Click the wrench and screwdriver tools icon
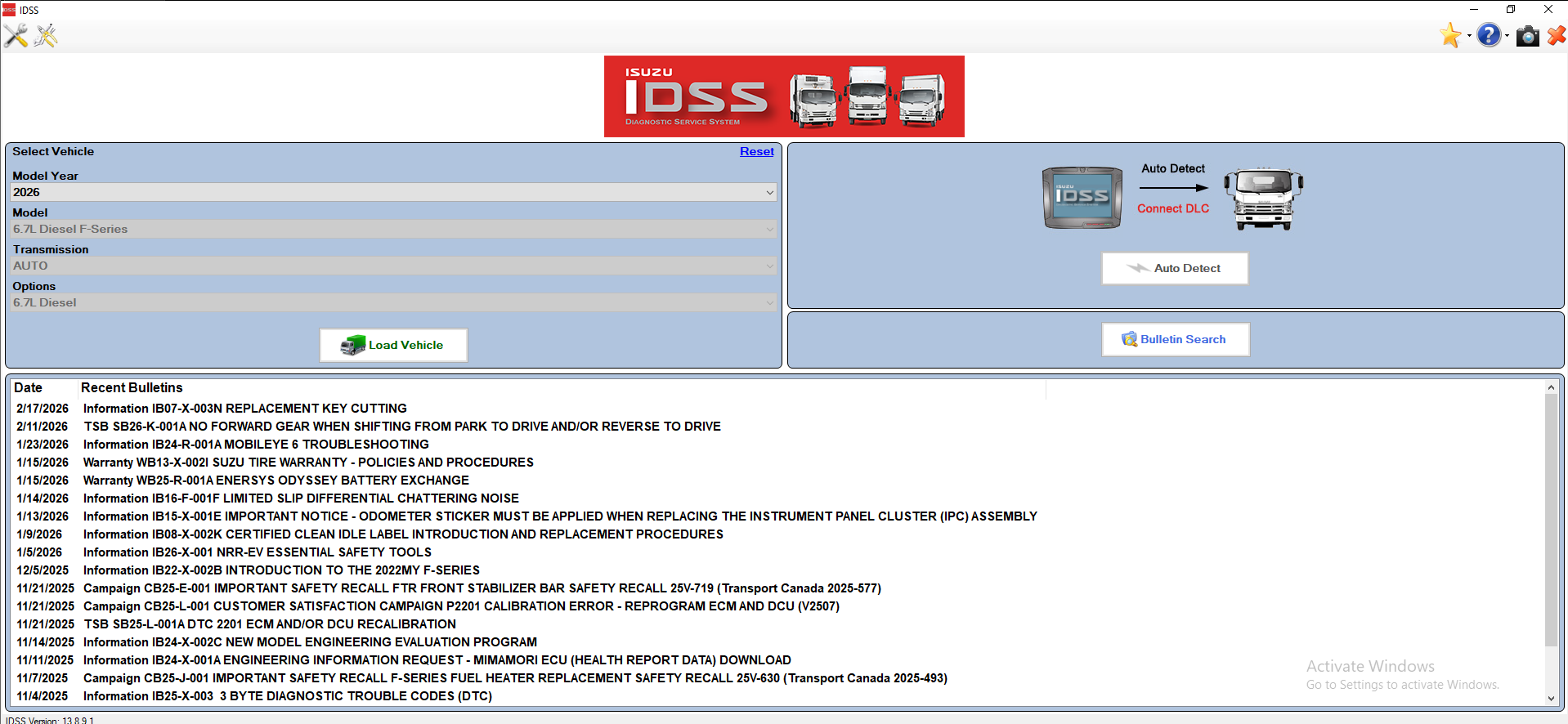Screen dimensions: 1568x724 16,36
